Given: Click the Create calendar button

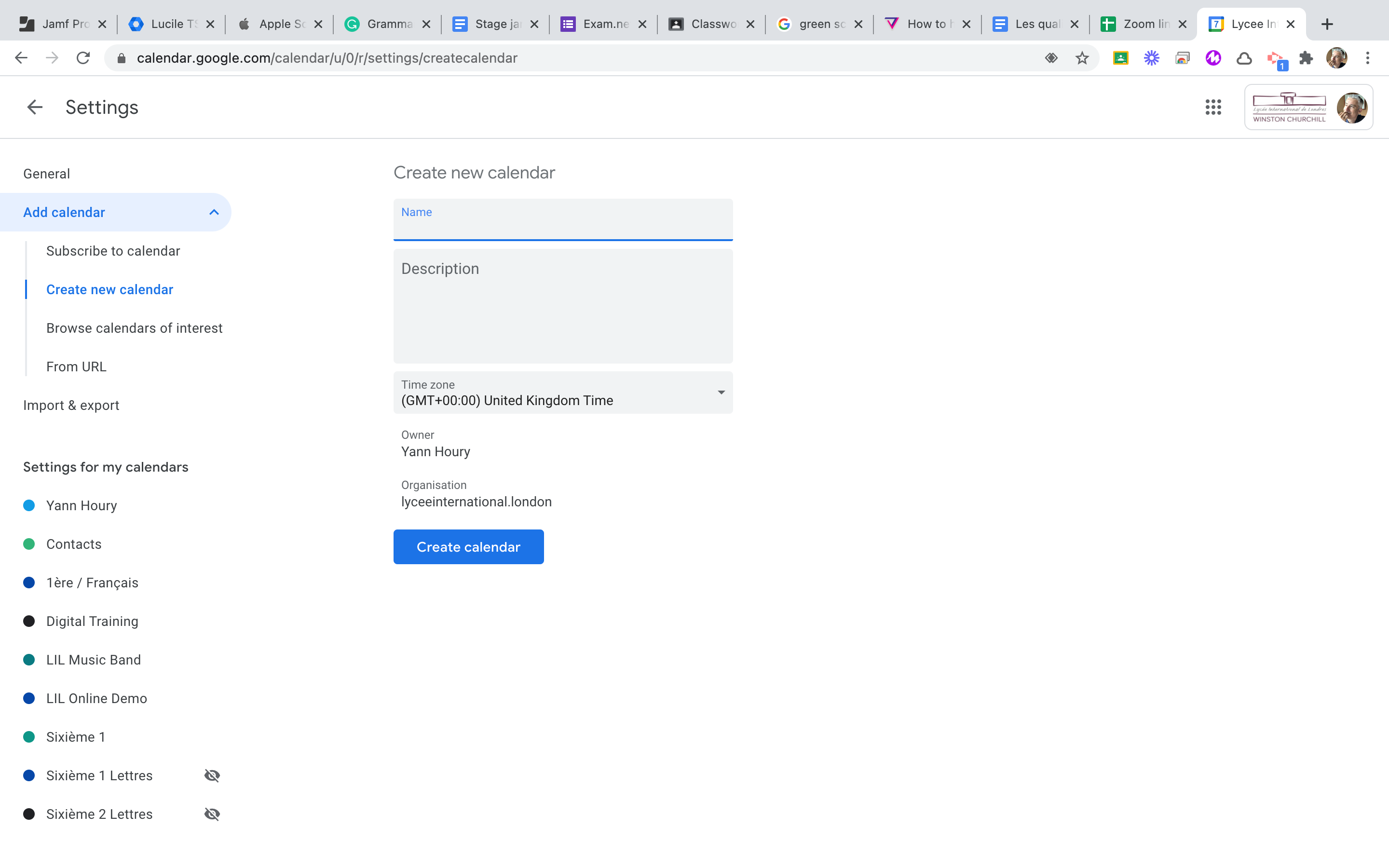Looking at the screenshot, I should (468, 547).
